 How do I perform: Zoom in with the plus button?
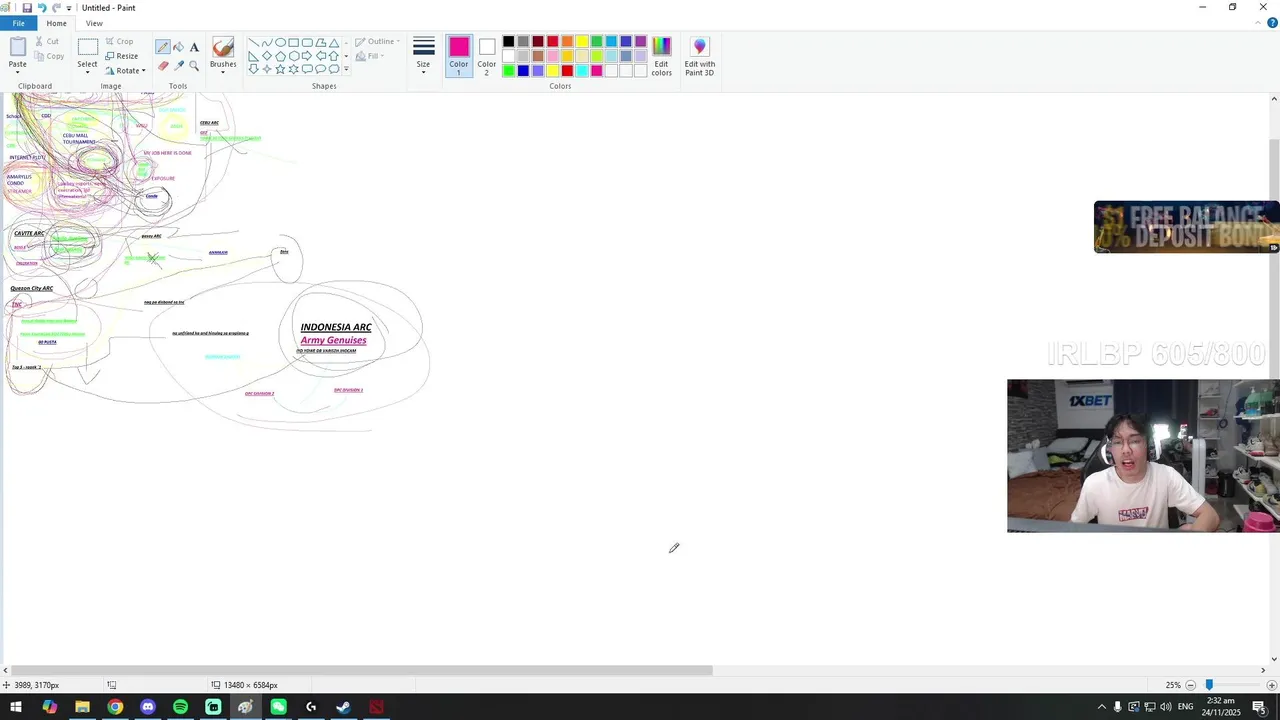point(1271,685)
